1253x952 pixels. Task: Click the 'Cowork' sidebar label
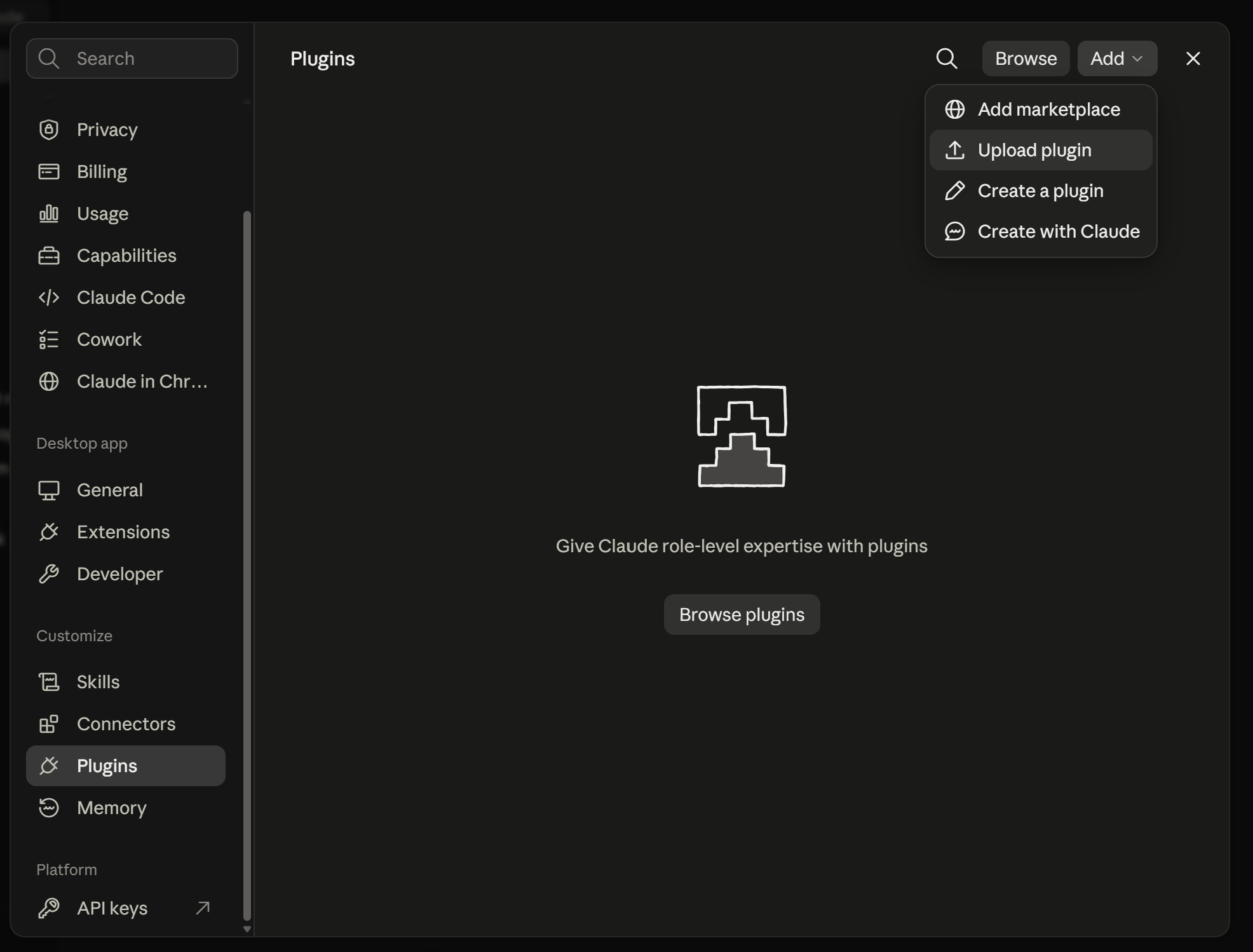tap(109, 339)
